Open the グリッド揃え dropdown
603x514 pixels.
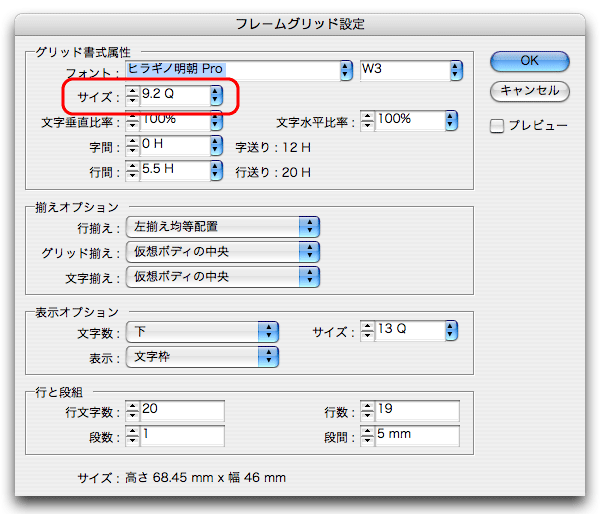(311, 251)
